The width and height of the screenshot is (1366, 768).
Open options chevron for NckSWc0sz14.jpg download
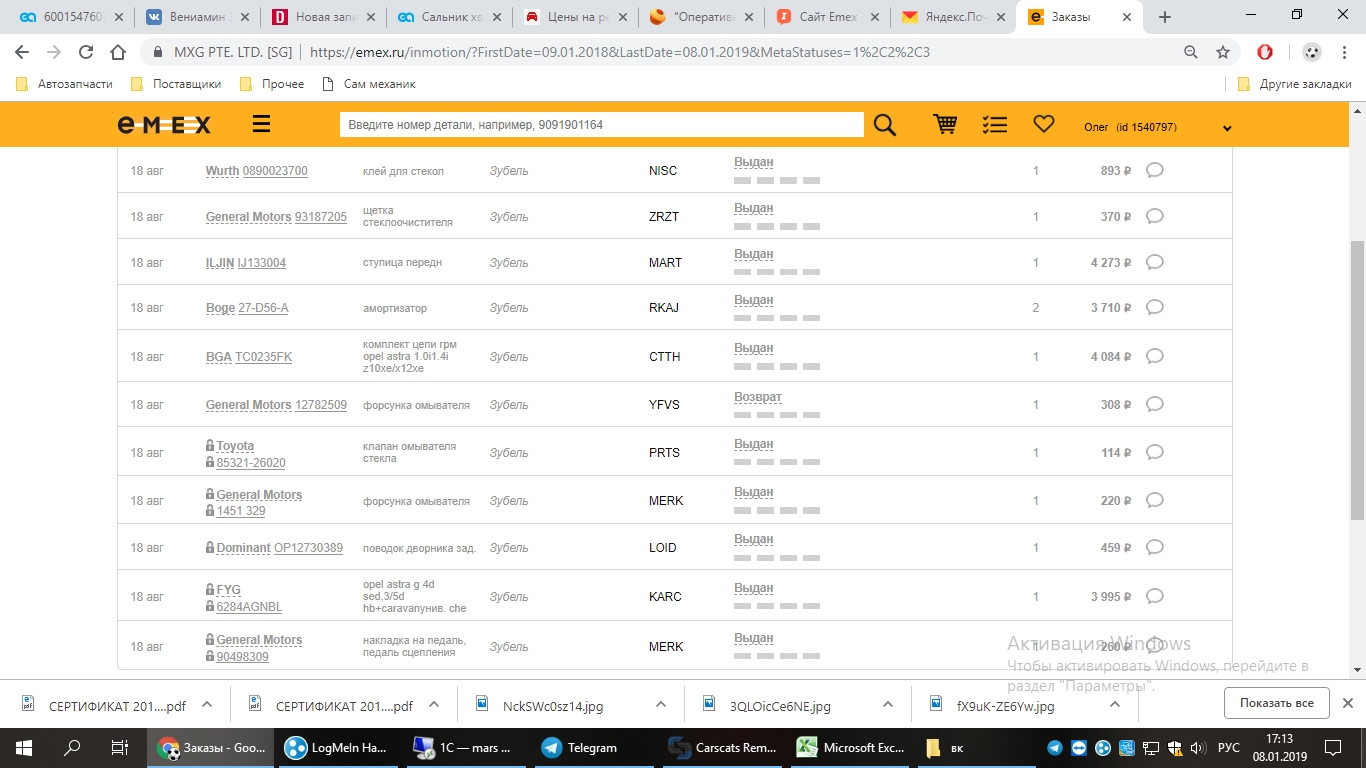click(x=661, y=704)
